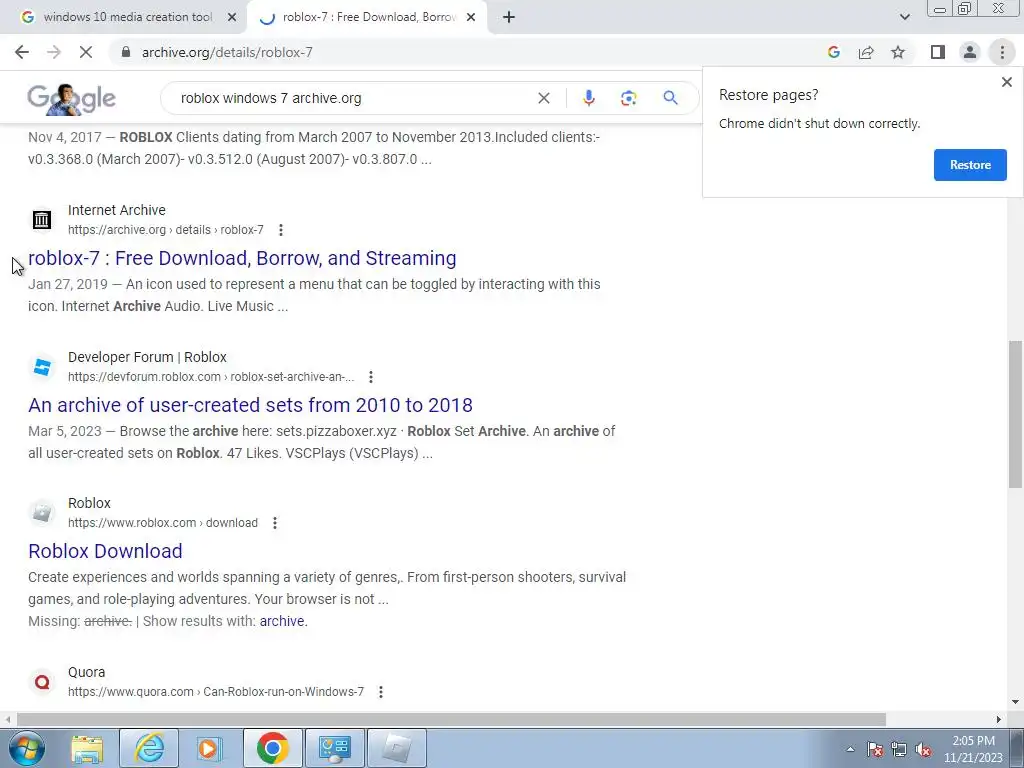
Task: Search by image with Google Lens
Action: [628, 98]
